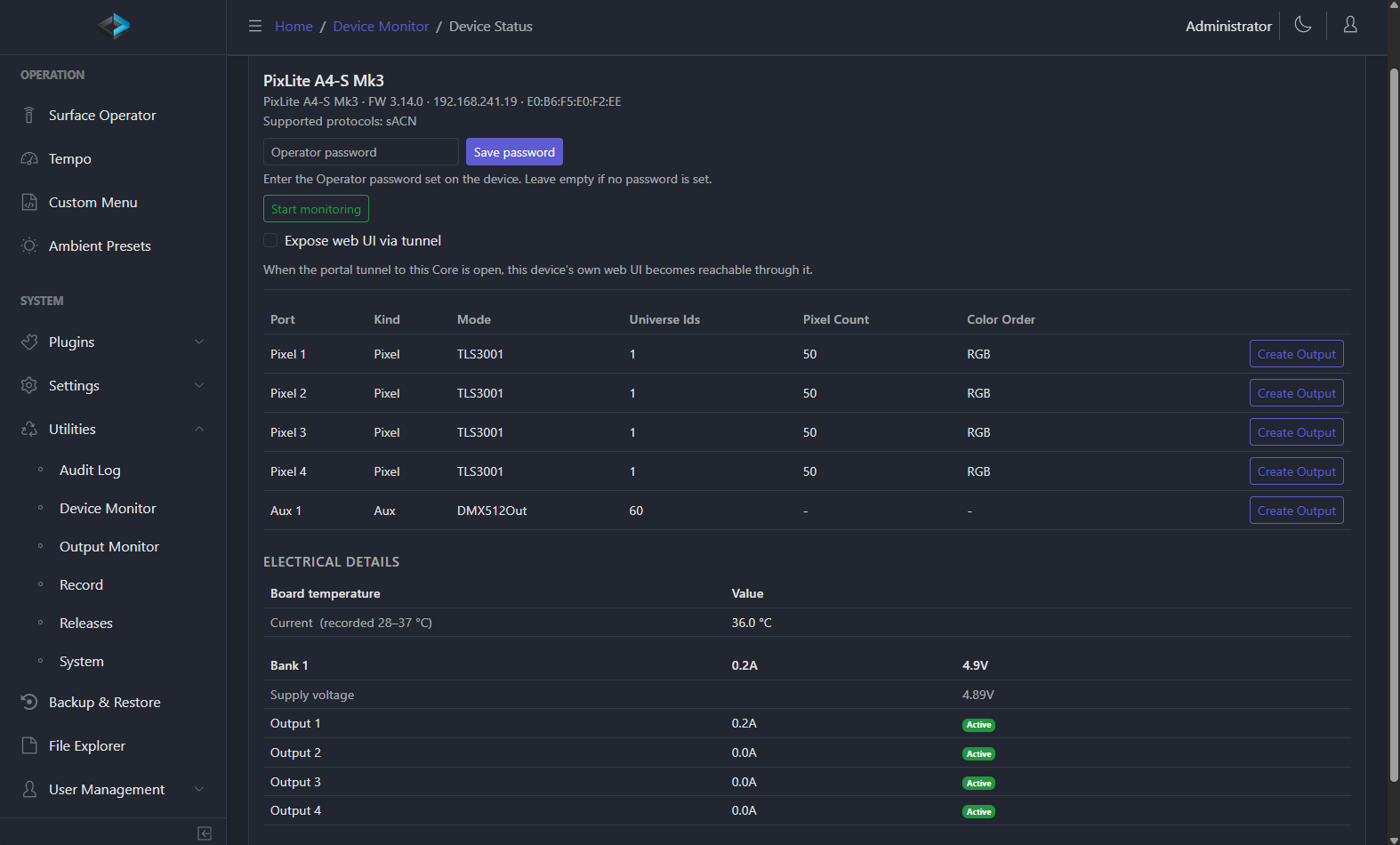1400x845 pixels.
Task: Click the Bank 1 row label
Action: point(289,665)
